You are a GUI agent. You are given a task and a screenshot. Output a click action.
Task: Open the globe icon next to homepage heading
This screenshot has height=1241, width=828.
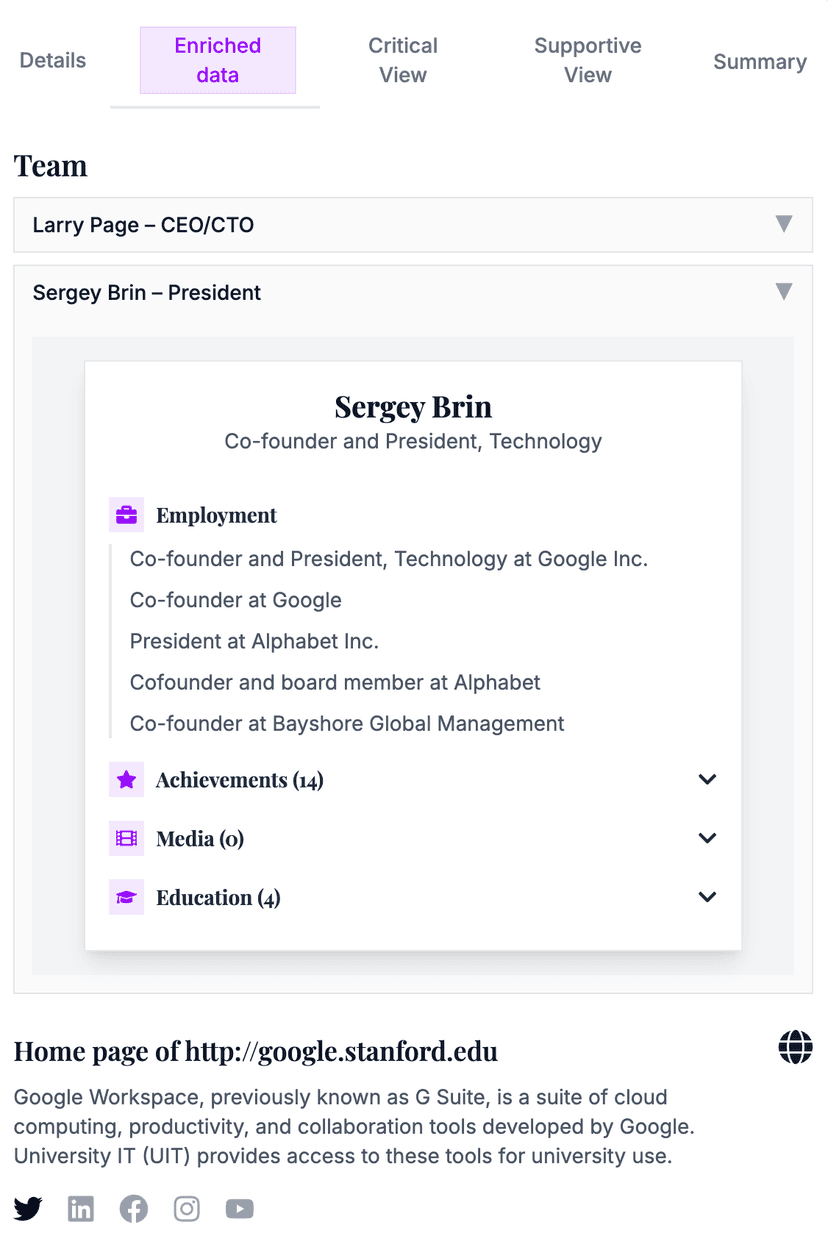(794, 1048)
